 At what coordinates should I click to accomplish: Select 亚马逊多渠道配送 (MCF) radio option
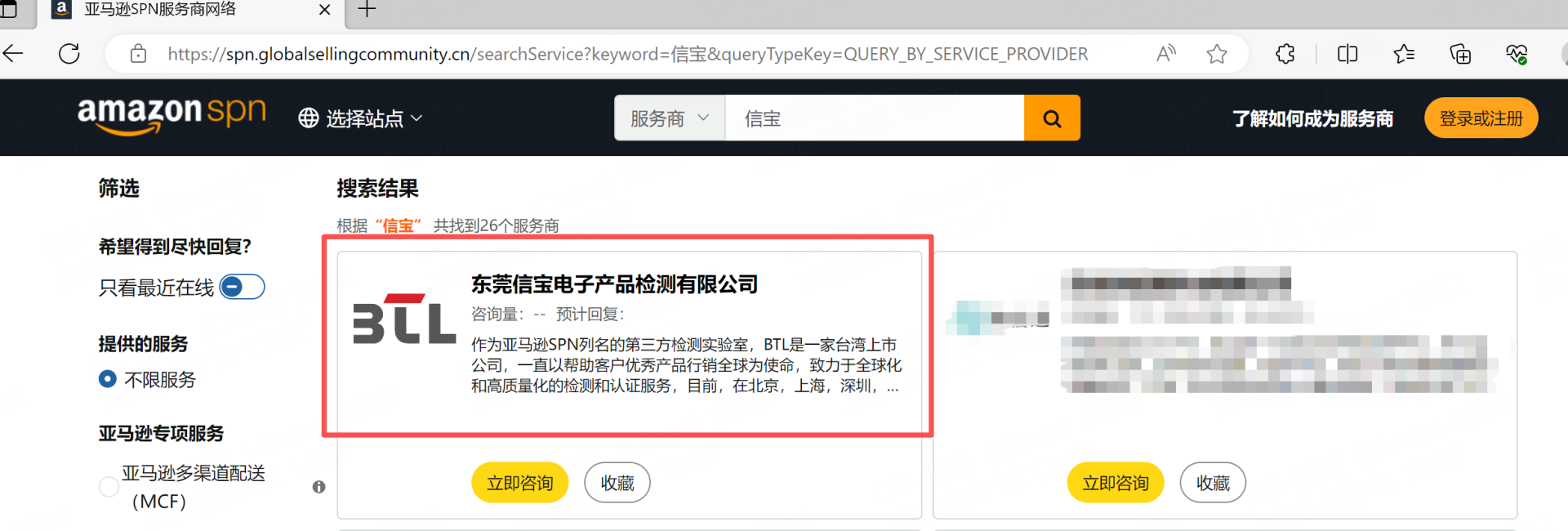[109, 487]
